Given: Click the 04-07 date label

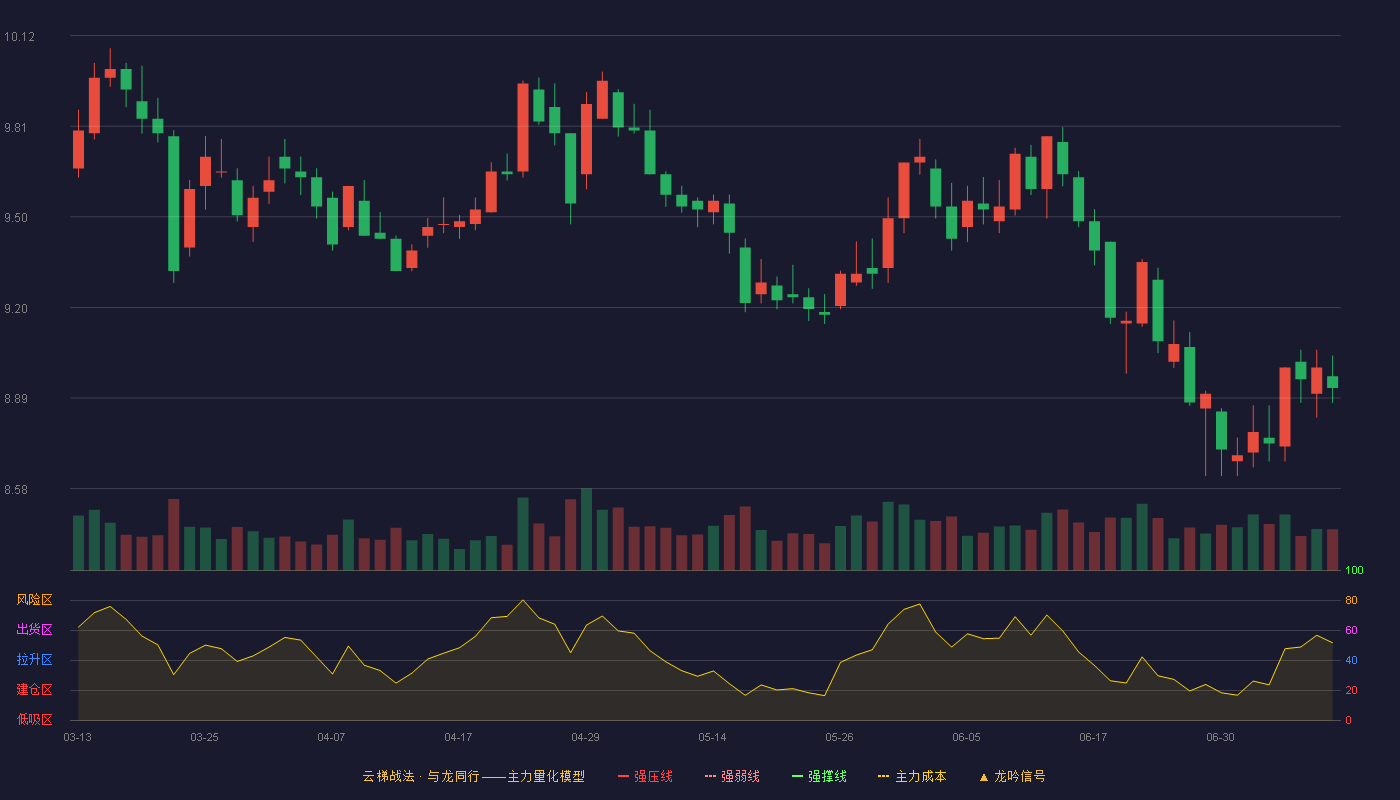Looking at the screenshot, I should [x=331, y=737].
